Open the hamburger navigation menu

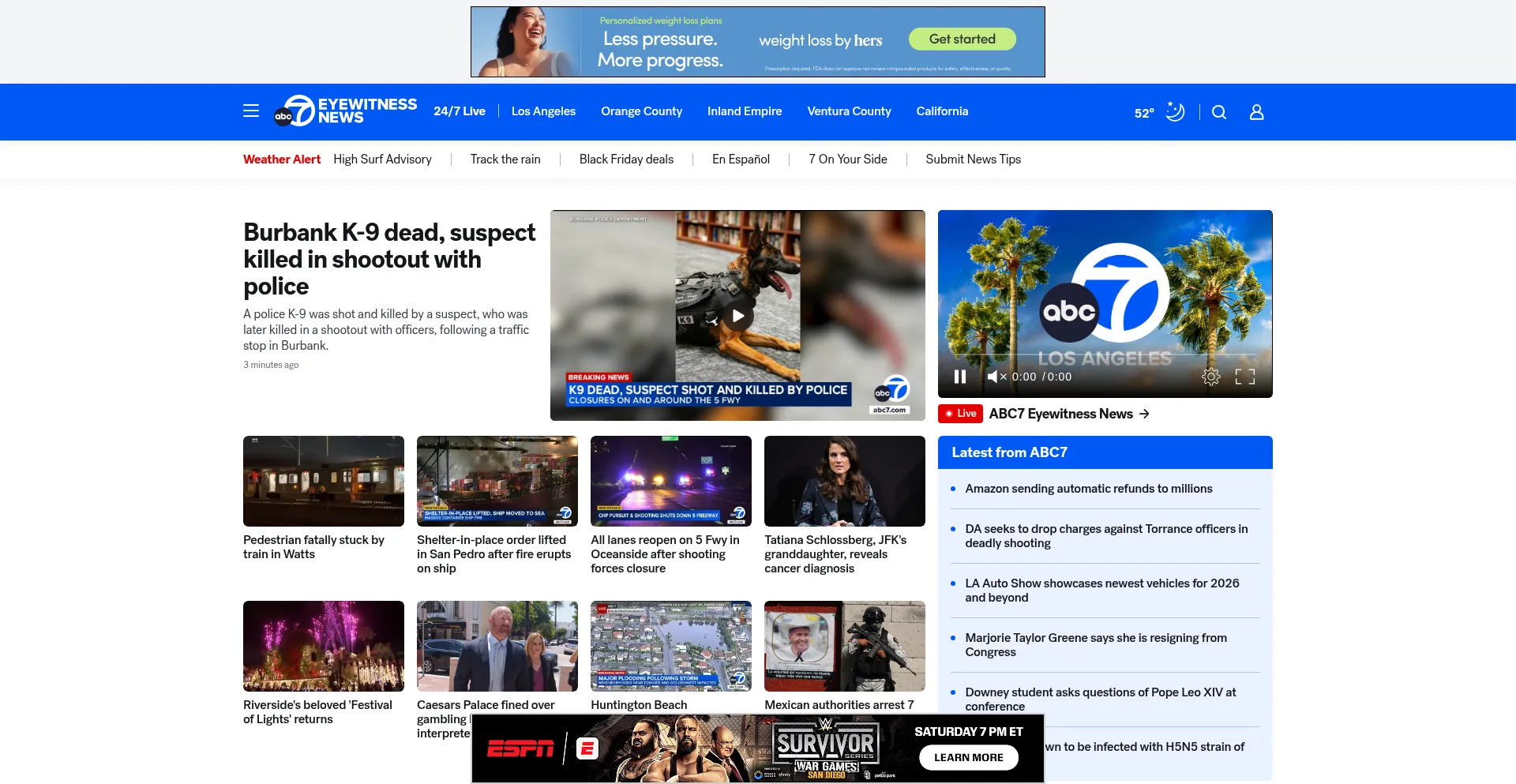251,111
